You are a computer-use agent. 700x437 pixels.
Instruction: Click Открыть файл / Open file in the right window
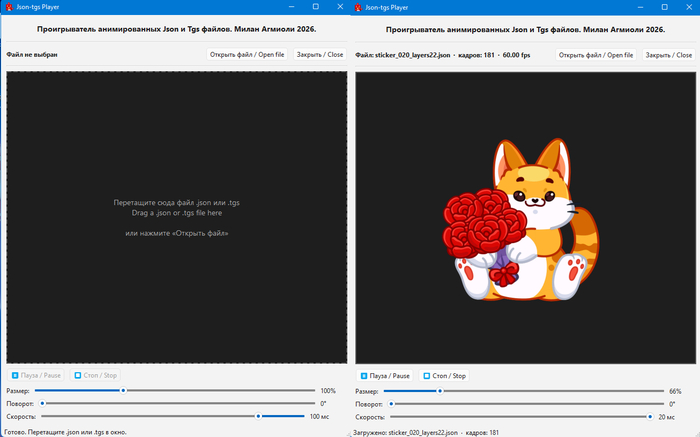[x=596, y=55]
